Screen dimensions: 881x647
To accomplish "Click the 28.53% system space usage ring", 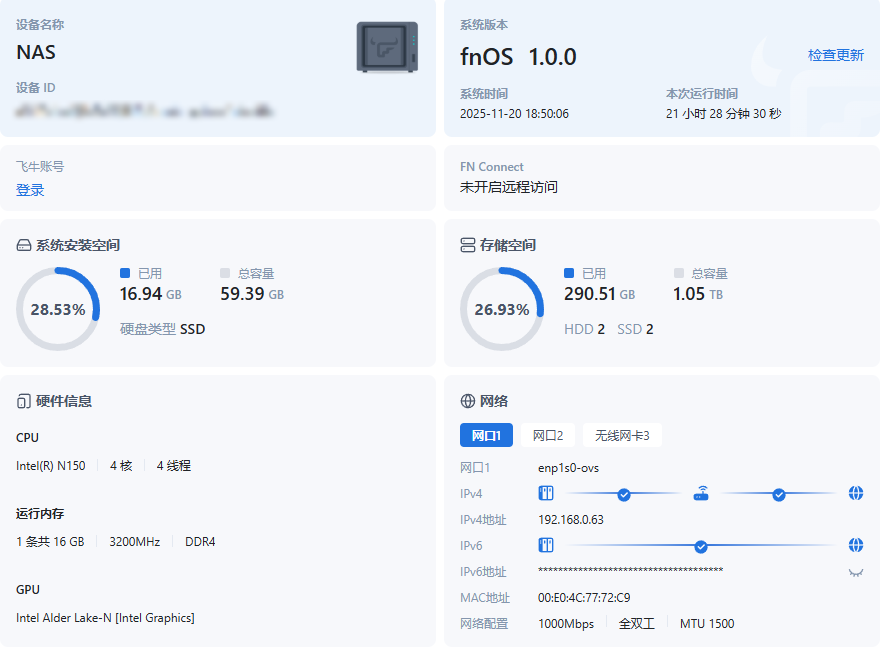I will [x=58, y=309].
